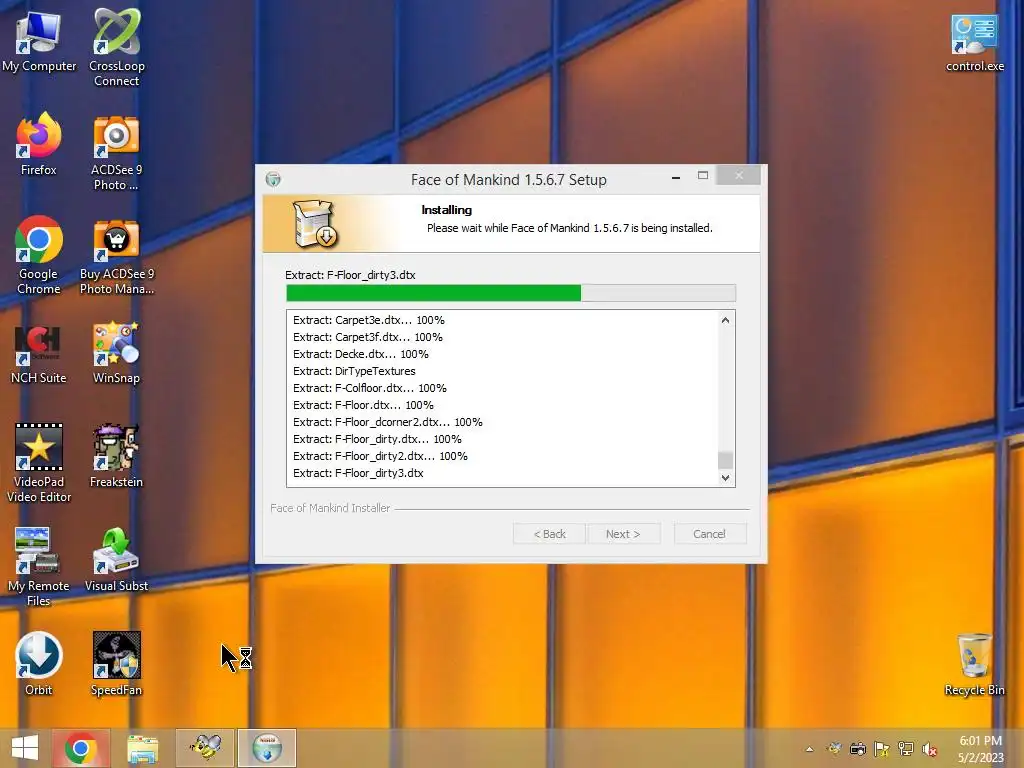This screenshot has height=768, width=1024.
Task: Select the My Remote Files shortcut
Action: (x=39, y=567)
